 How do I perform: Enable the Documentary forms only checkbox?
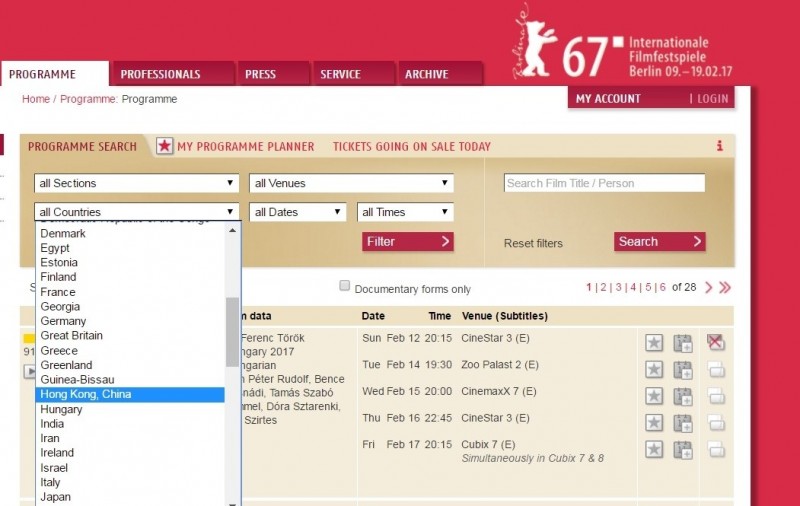coord(345,286)
